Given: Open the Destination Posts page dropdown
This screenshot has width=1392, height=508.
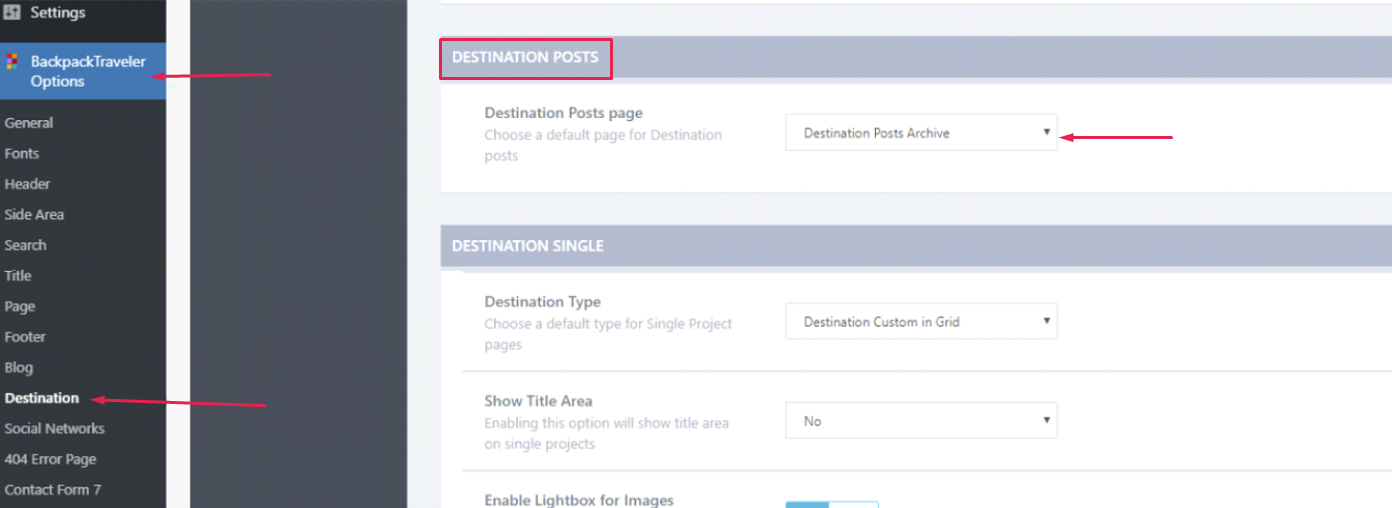Looking at the screenshot, I should 921,133.
